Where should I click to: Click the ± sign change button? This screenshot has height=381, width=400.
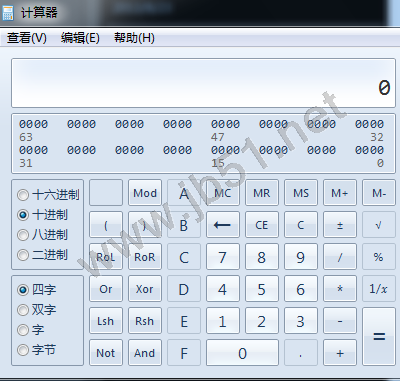click(340, 225)
